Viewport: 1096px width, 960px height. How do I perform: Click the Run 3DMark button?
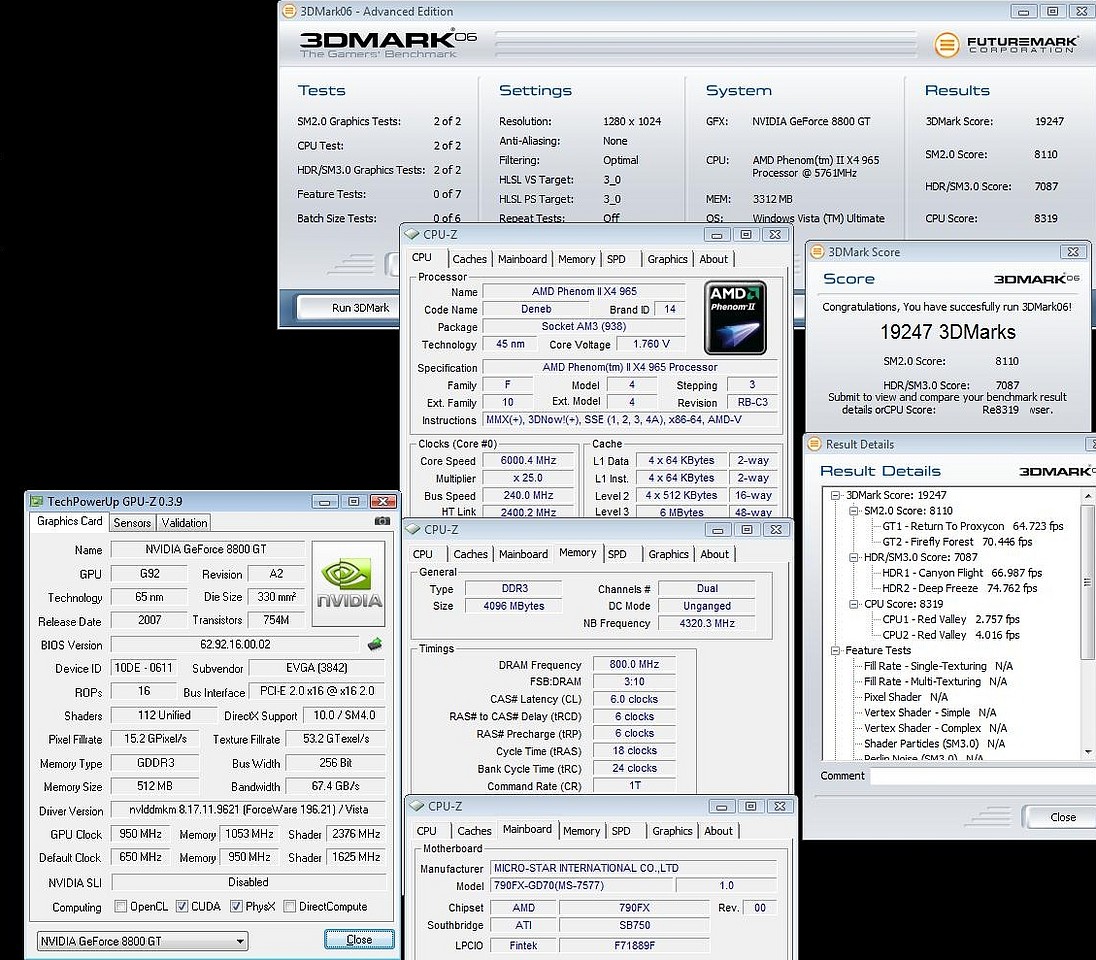pyautogui.click(x=347, y=308)
